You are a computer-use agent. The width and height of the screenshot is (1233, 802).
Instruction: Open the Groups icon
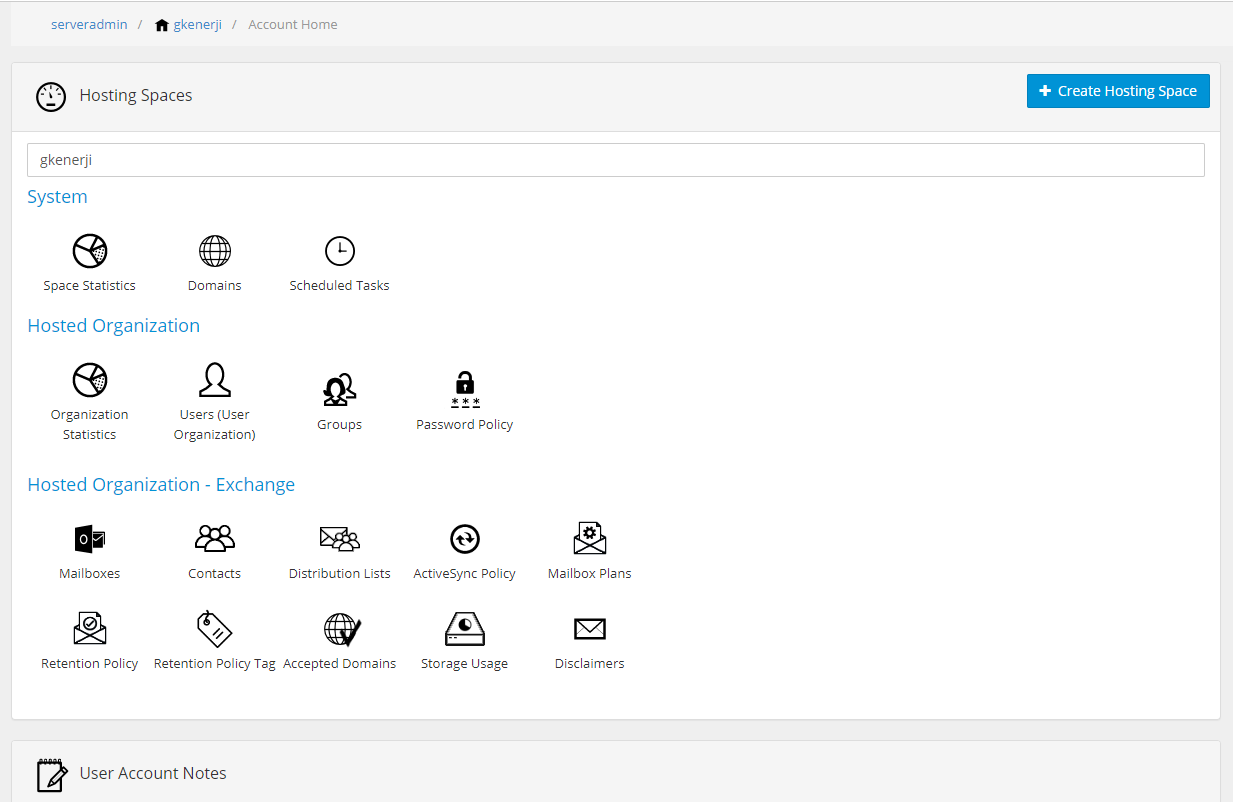click(x=340, y=390)
